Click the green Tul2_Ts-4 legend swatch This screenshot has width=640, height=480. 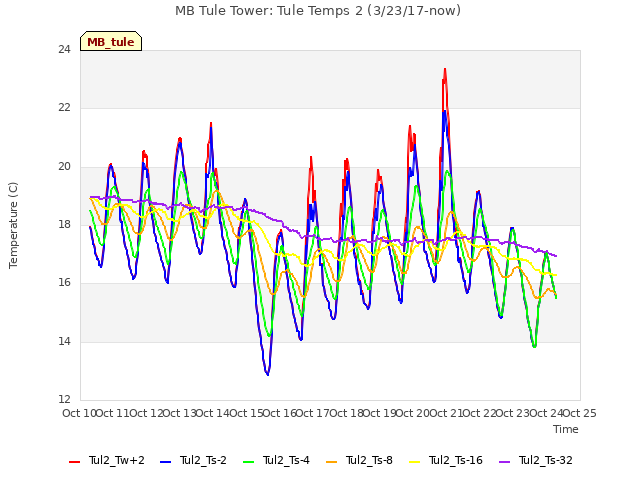[x=249, y=462]
